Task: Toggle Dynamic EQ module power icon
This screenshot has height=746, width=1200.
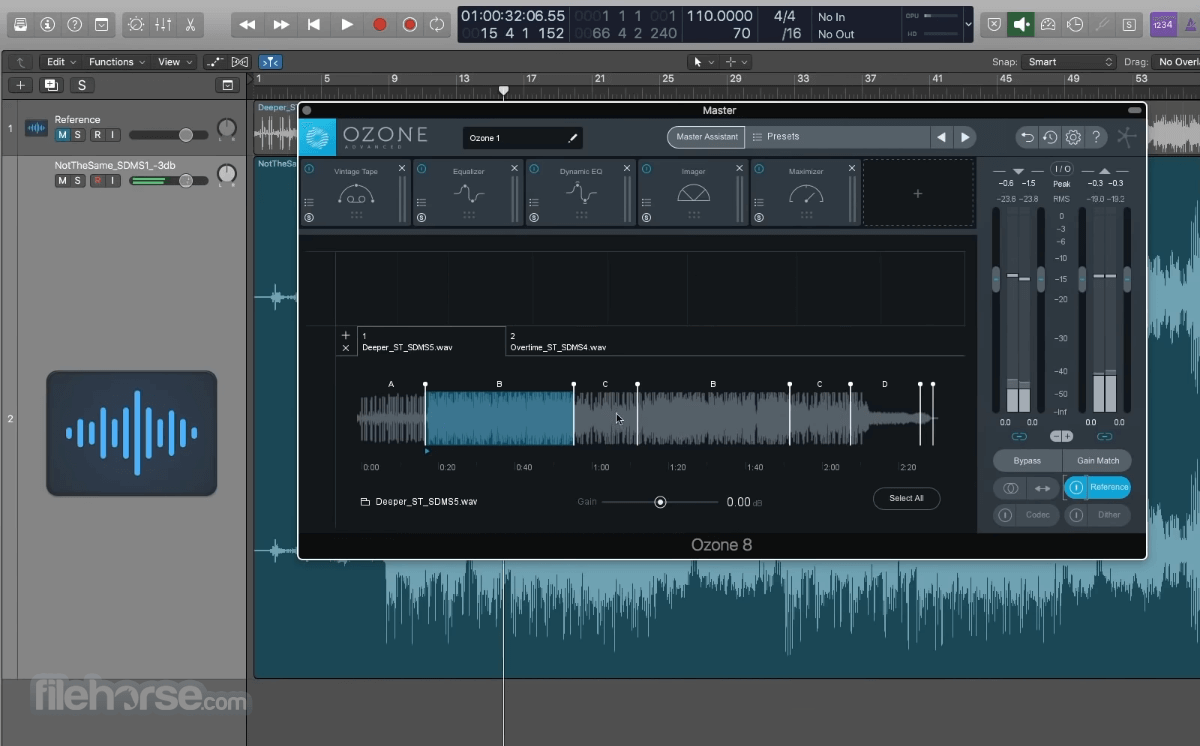Action: pos(533,168)
